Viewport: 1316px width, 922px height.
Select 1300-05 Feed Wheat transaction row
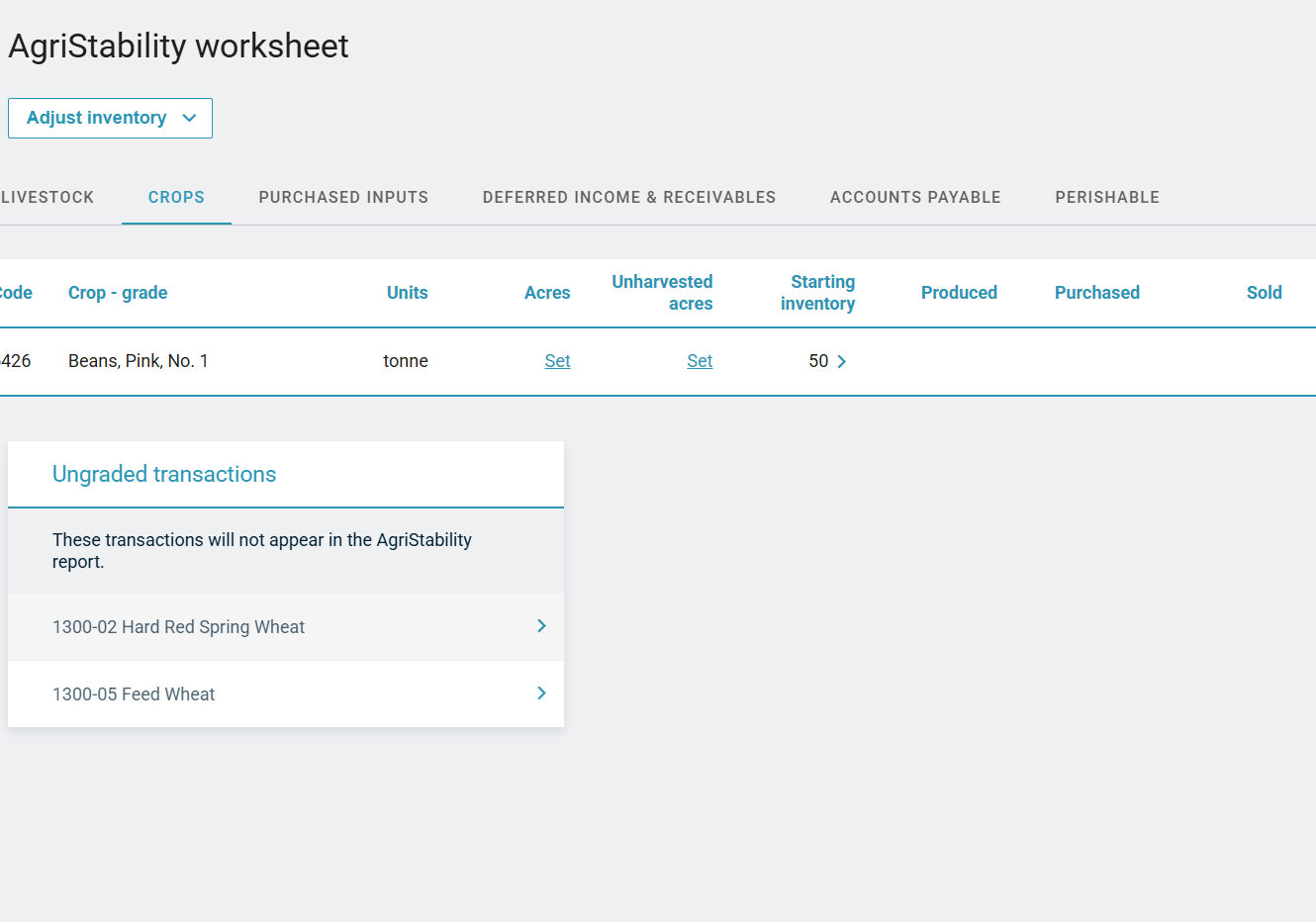pyautogui.click(x=134, y=694)
